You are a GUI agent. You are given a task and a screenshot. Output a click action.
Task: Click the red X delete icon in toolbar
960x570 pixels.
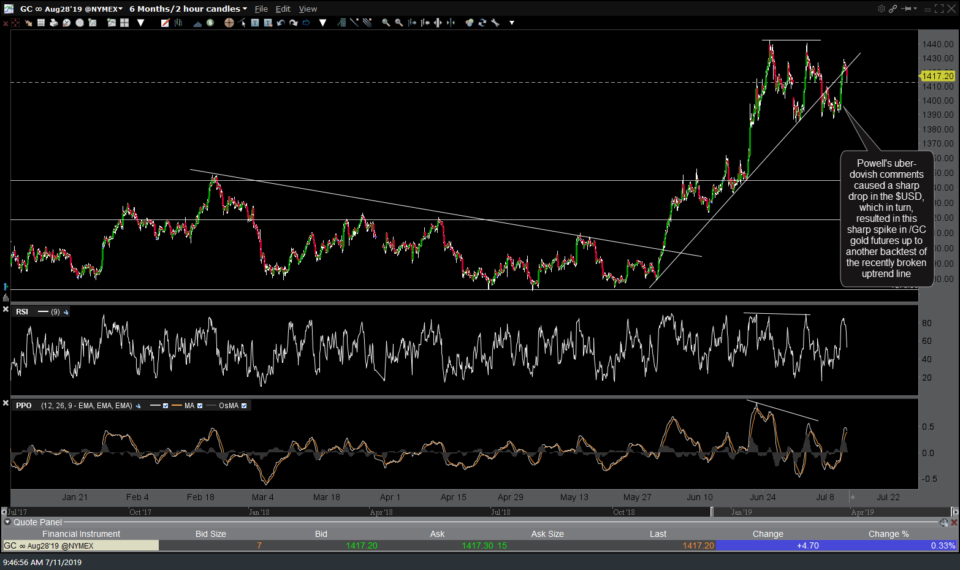(x=5, y=23)
